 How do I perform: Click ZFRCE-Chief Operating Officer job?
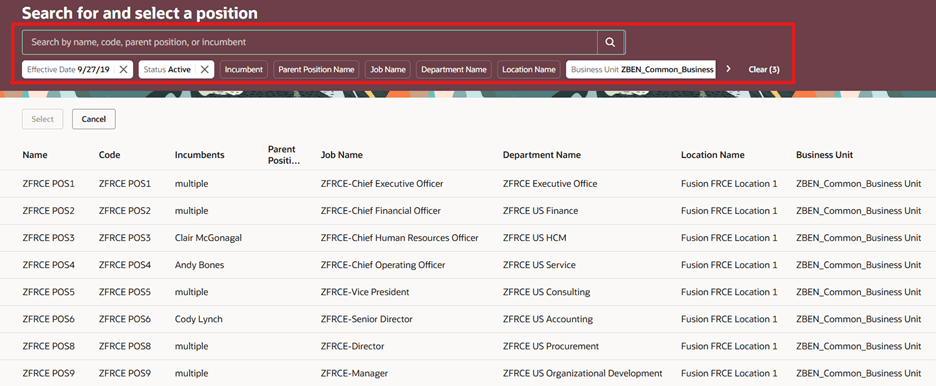coord(383,265)
